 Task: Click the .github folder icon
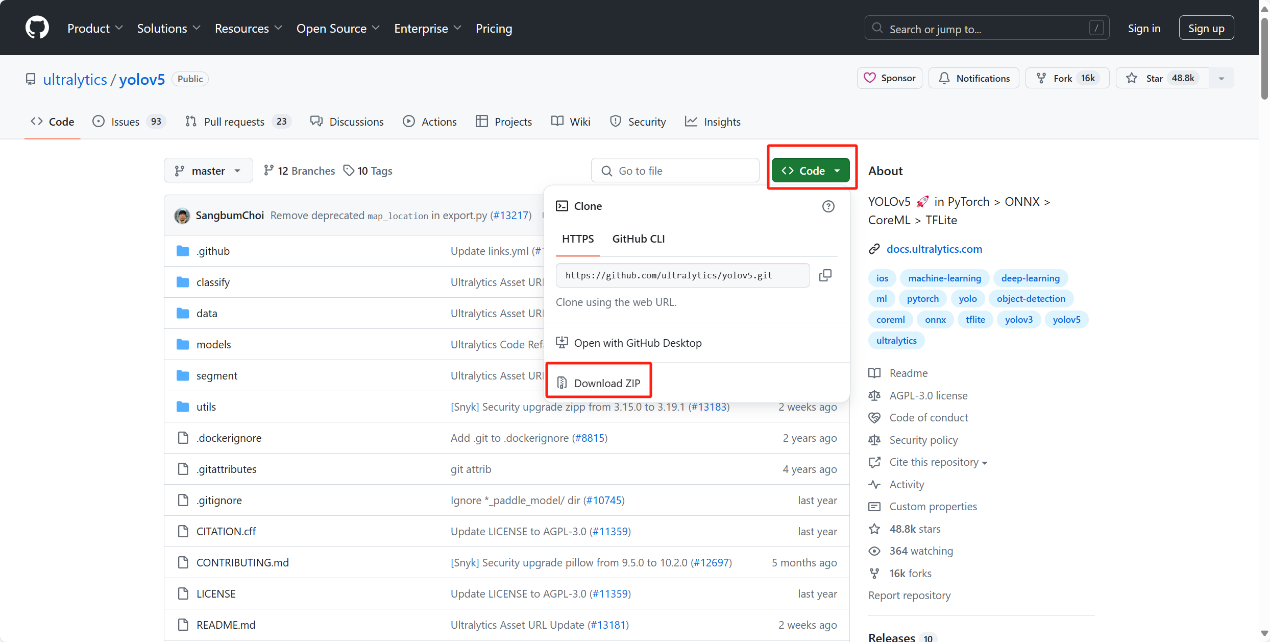point(182,251)
